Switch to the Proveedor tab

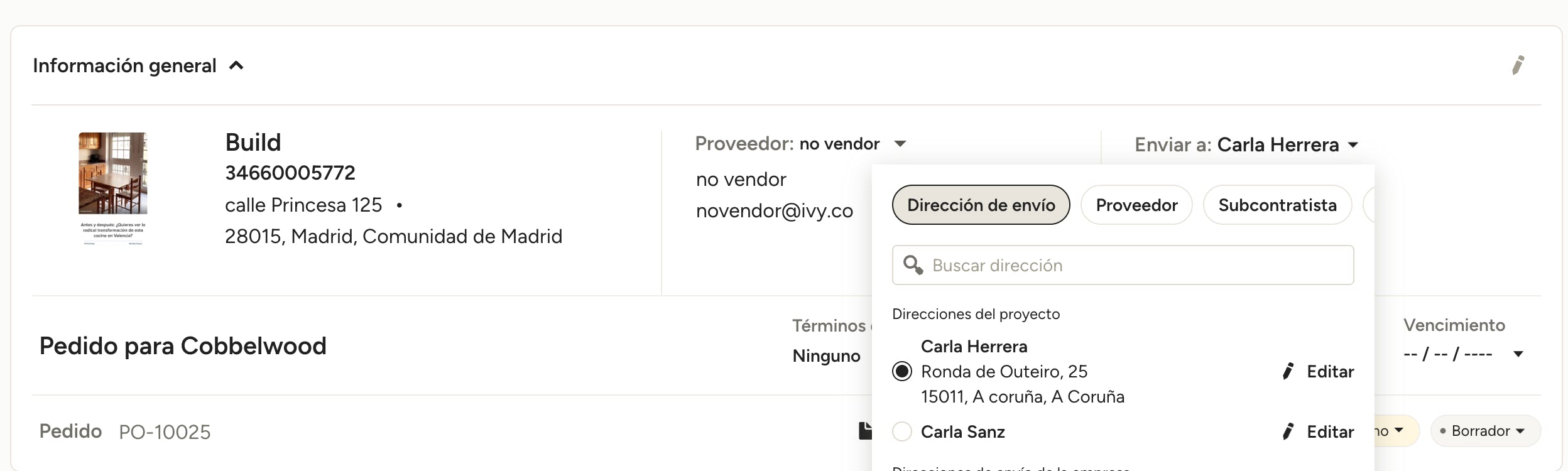click(1136, 205)
